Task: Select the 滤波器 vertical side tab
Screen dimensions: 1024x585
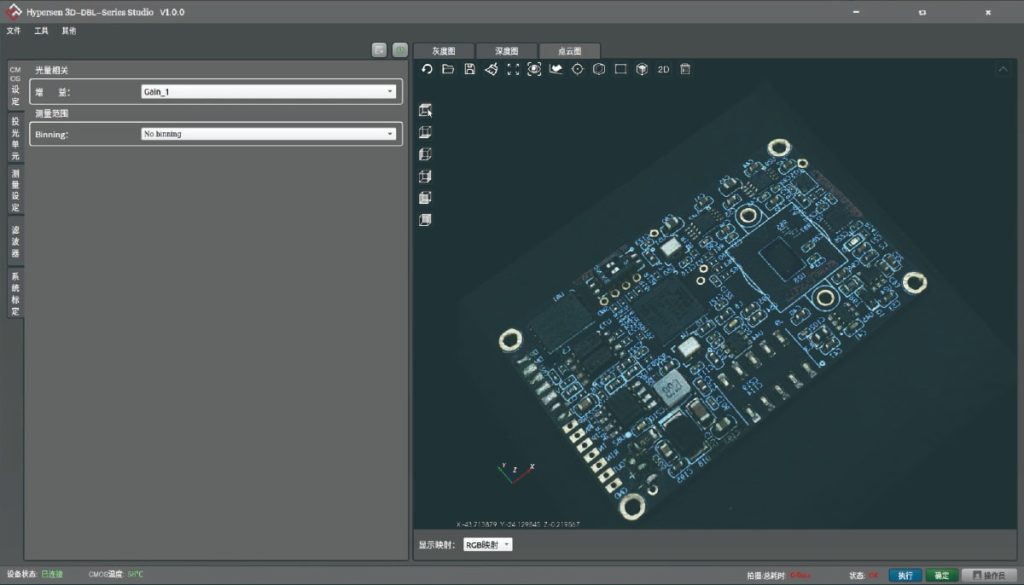Action: (15, 242)
